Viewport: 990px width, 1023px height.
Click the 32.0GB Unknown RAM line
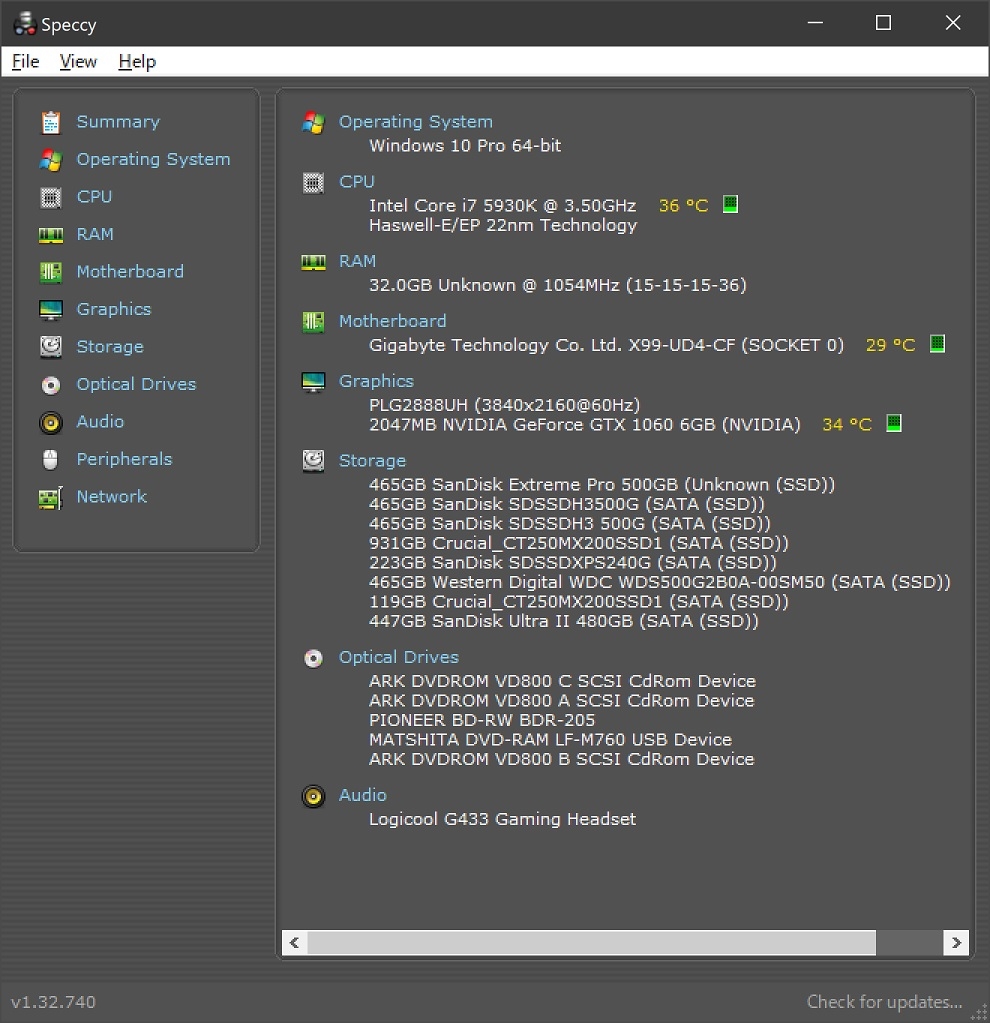point(558,285)
